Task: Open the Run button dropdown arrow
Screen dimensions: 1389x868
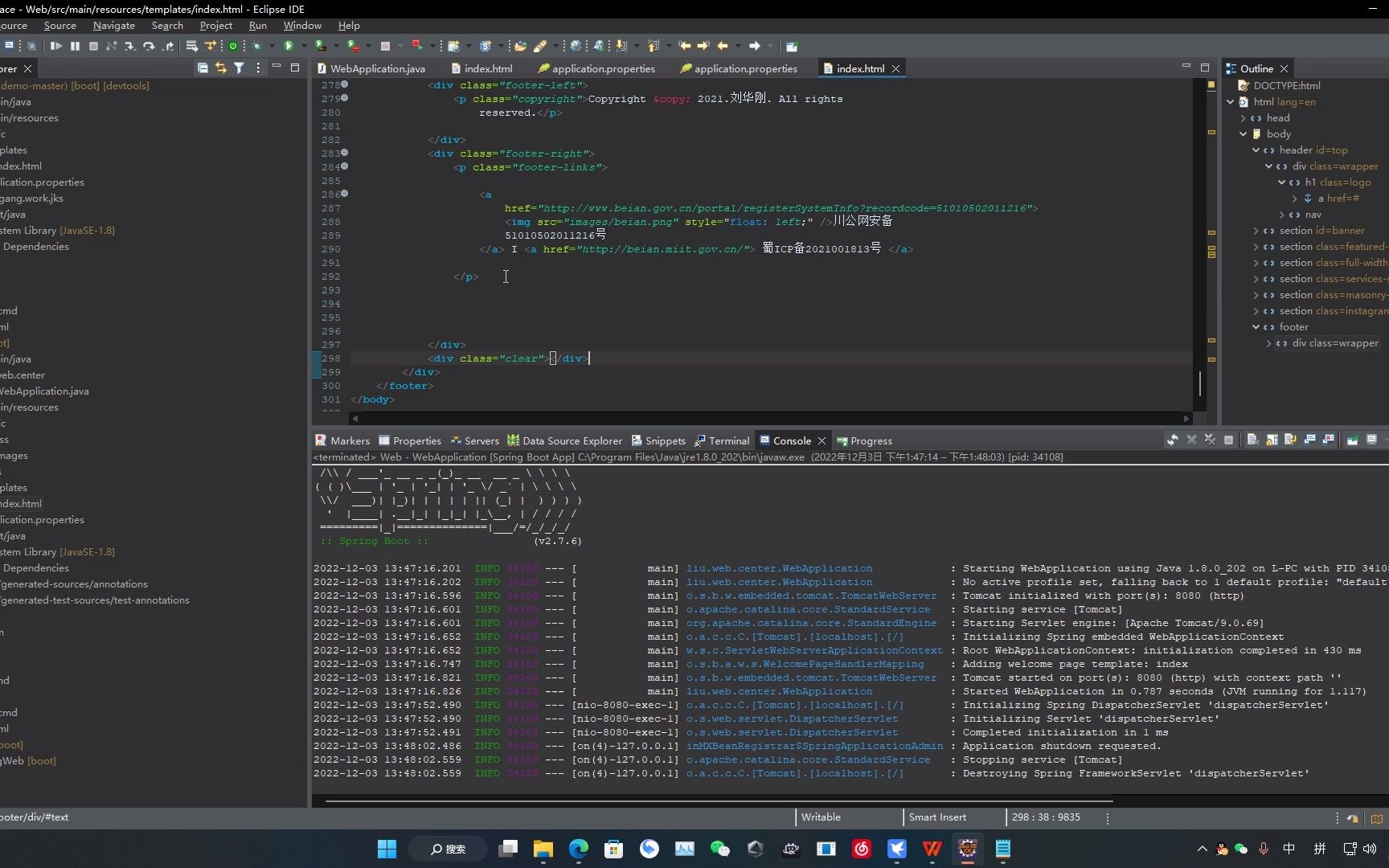Action: tap(303, 46)
